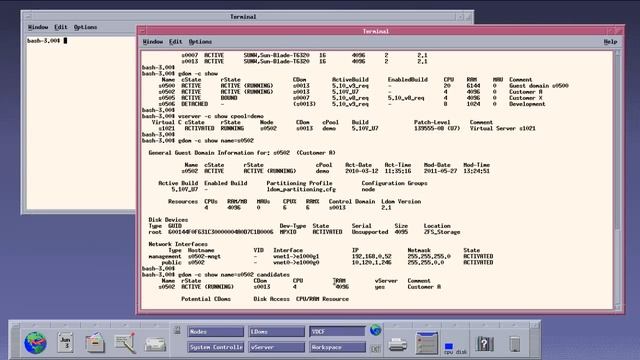Click the 'Development' comment in s0506 row

pos(527,104)
